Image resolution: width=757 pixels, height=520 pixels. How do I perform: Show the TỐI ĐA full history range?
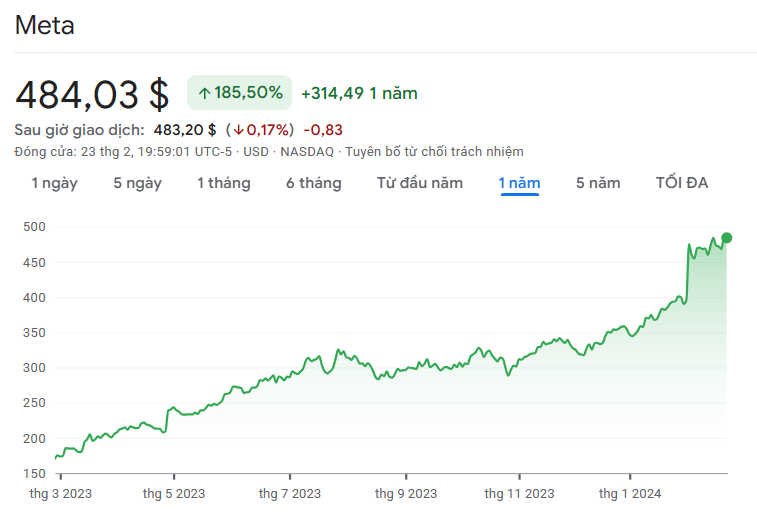682,183
